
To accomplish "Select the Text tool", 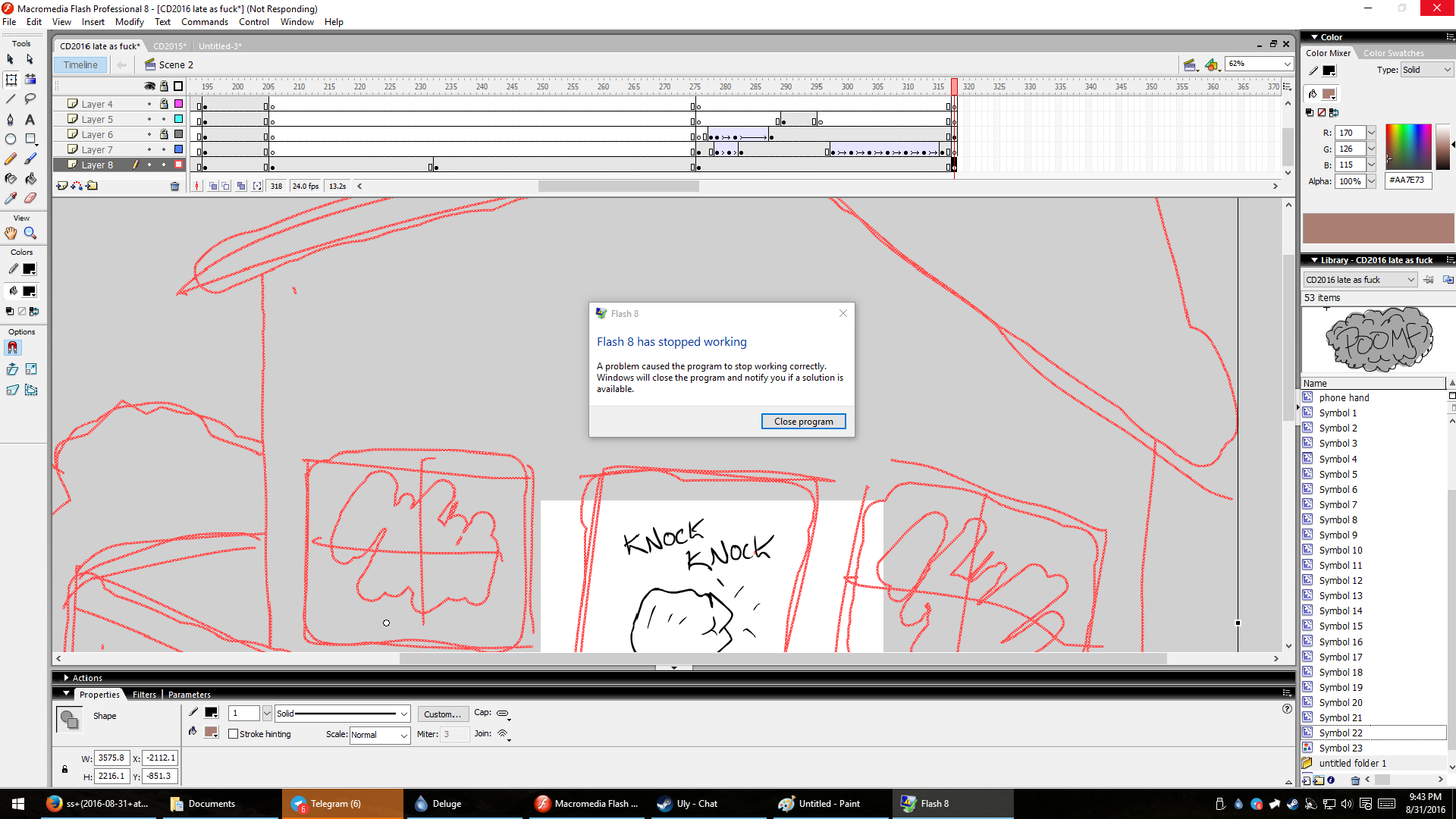I will (x=30, y=120).
